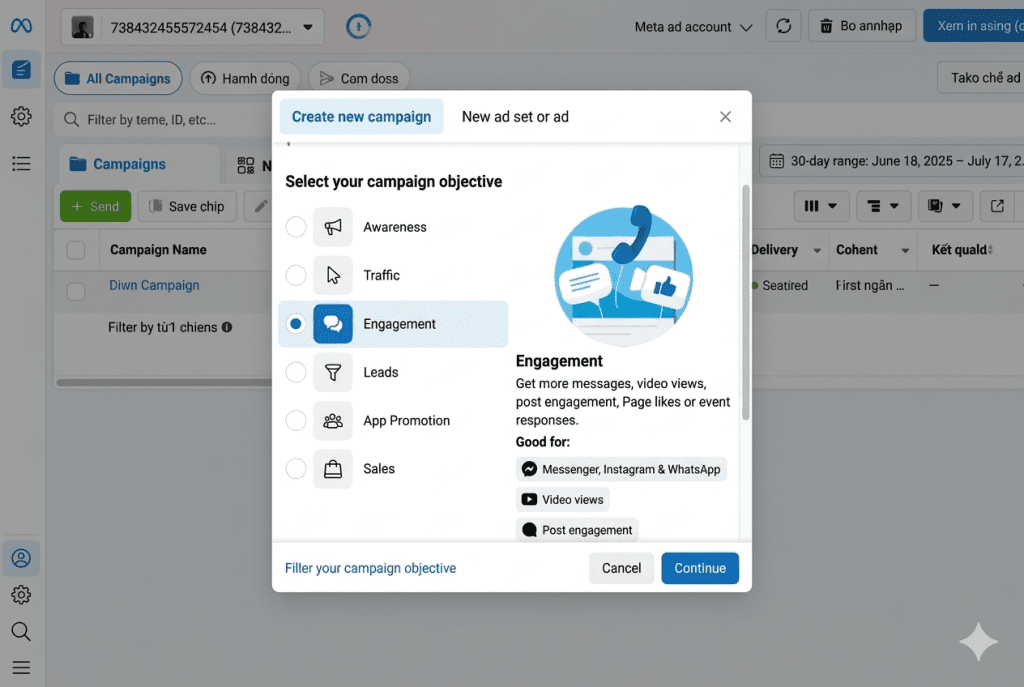1024x687 pixels.
Task: Open the campaign editor sidebar icon
Action: 21,69
